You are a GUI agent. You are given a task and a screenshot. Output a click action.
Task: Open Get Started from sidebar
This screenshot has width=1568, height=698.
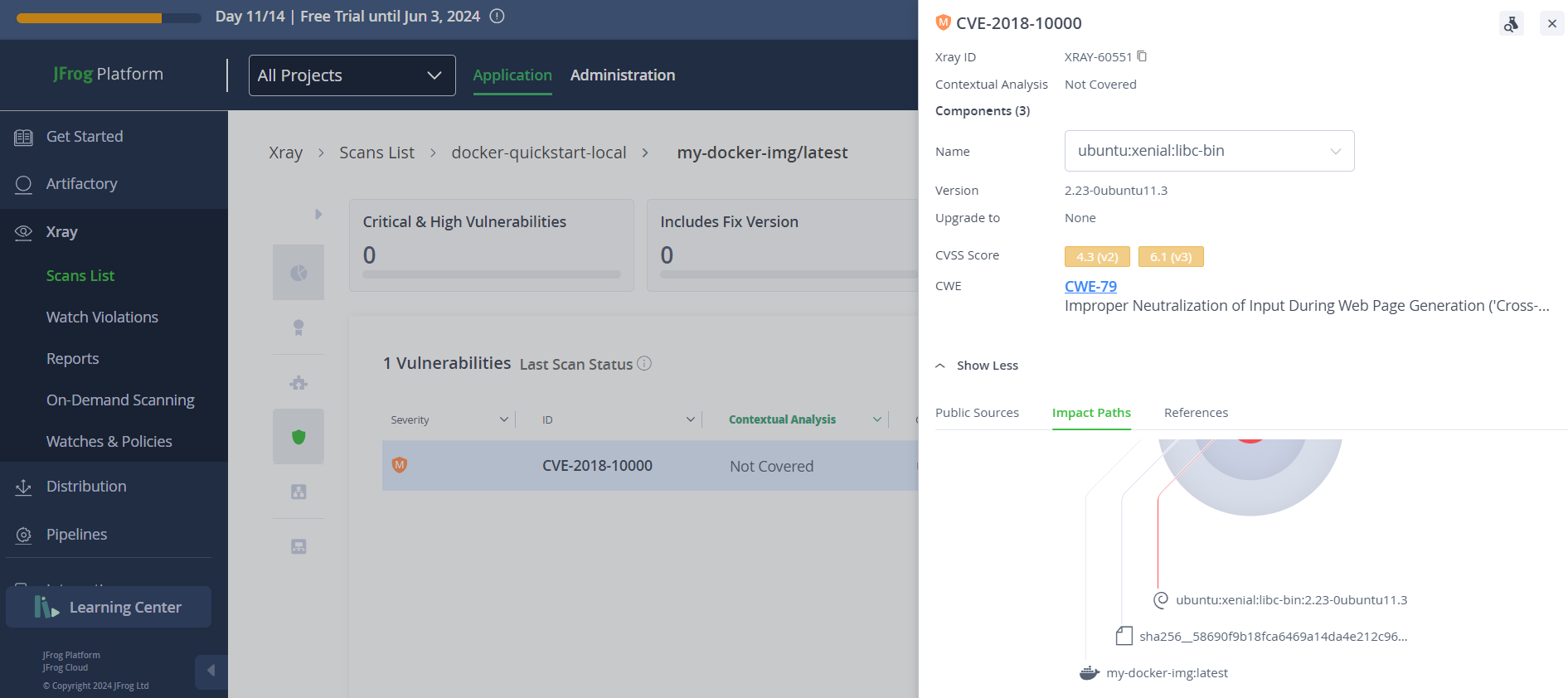pyautogui.click(x=85, y=137)
